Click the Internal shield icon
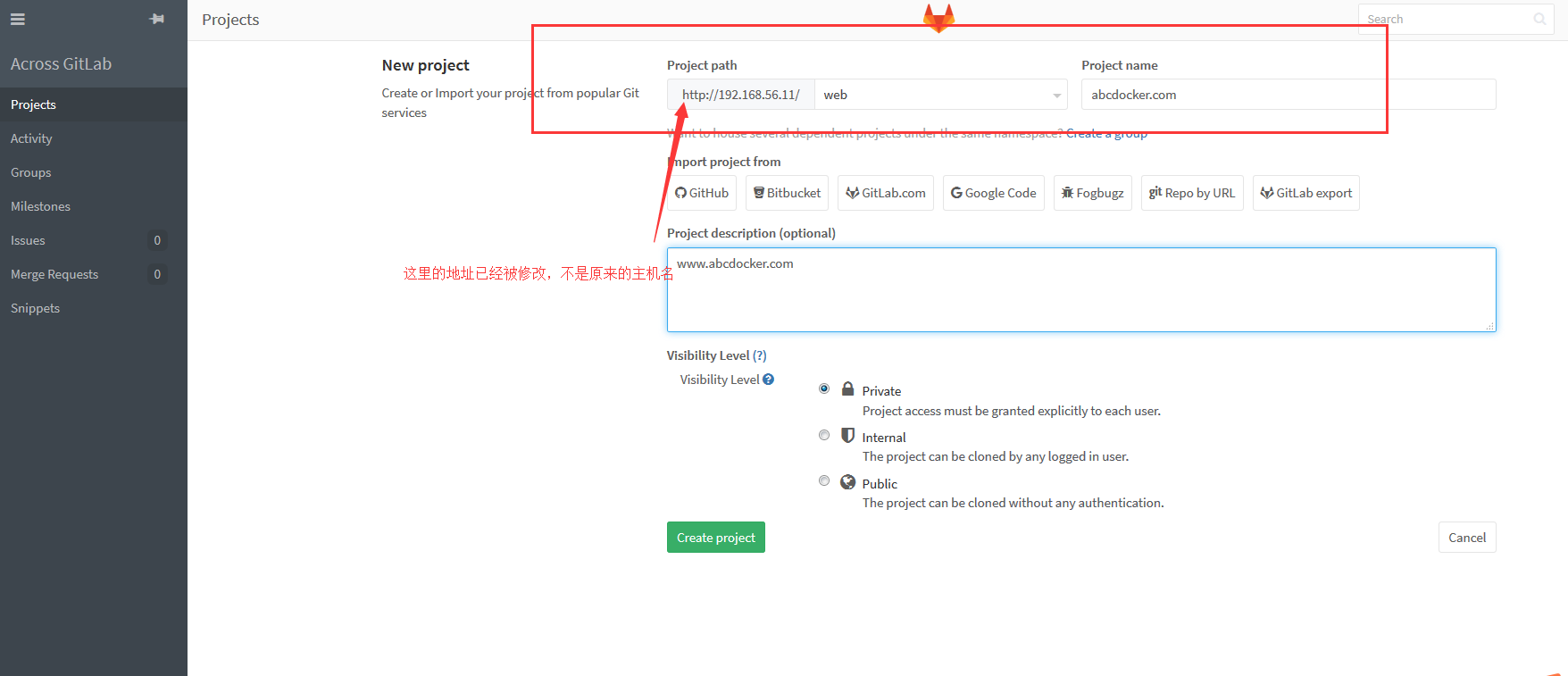The image size is (1568, 676). 848,435
